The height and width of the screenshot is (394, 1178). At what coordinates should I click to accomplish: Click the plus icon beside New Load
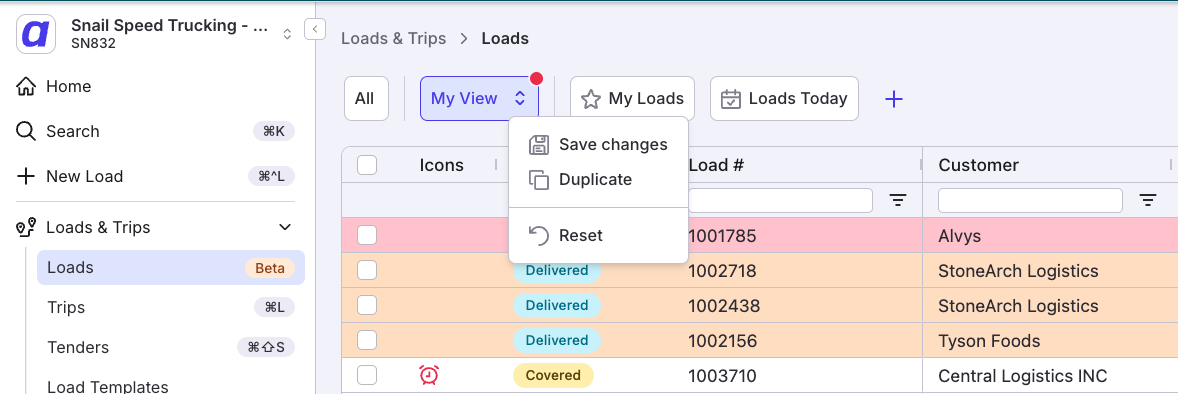[26, 177]
